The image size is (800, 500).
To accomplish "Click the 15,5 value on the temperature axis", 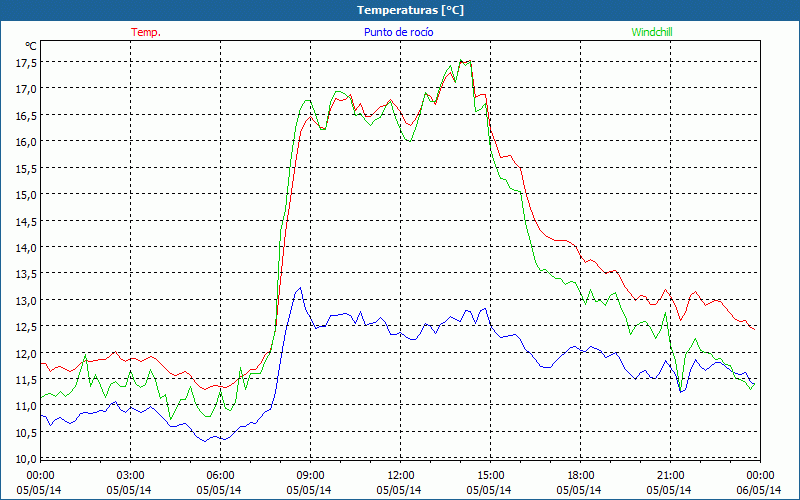I will (x=27, y=168).
